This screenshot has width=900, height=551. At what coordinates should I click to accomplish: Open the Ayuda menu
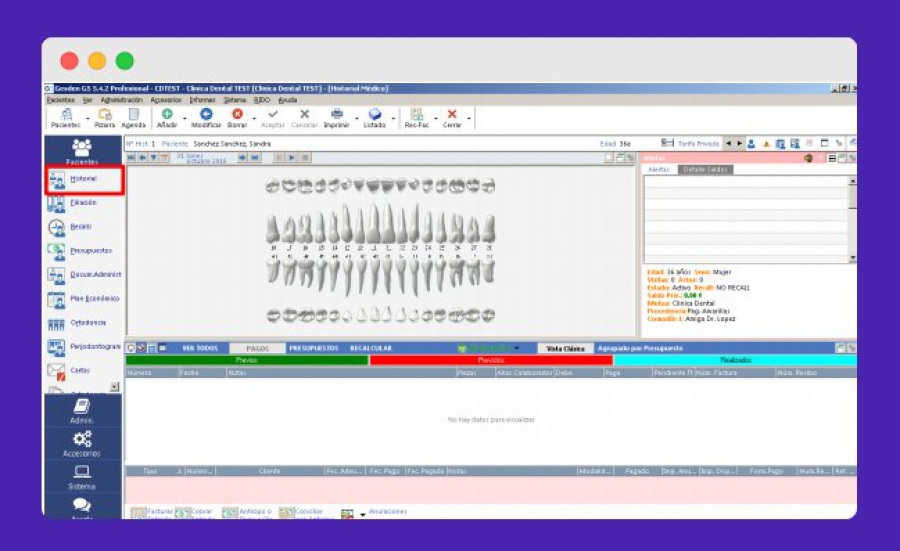pos(288,100)
